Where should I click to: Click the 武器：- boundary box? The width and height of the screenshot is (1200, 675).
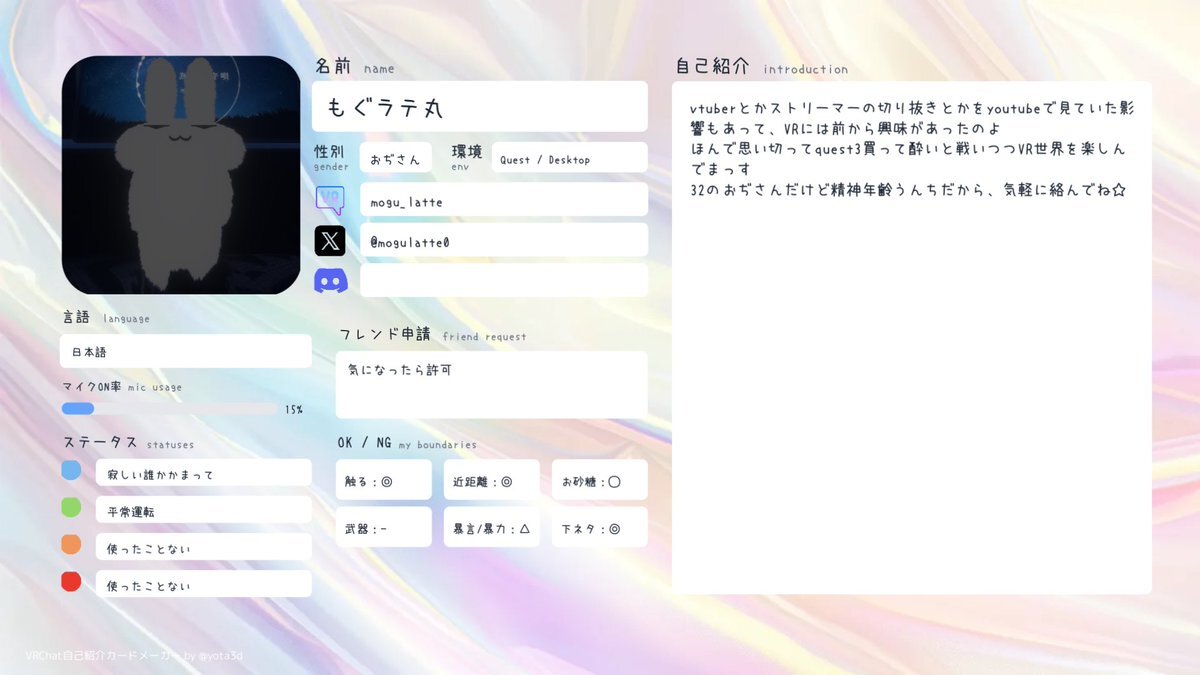(384, 527)
